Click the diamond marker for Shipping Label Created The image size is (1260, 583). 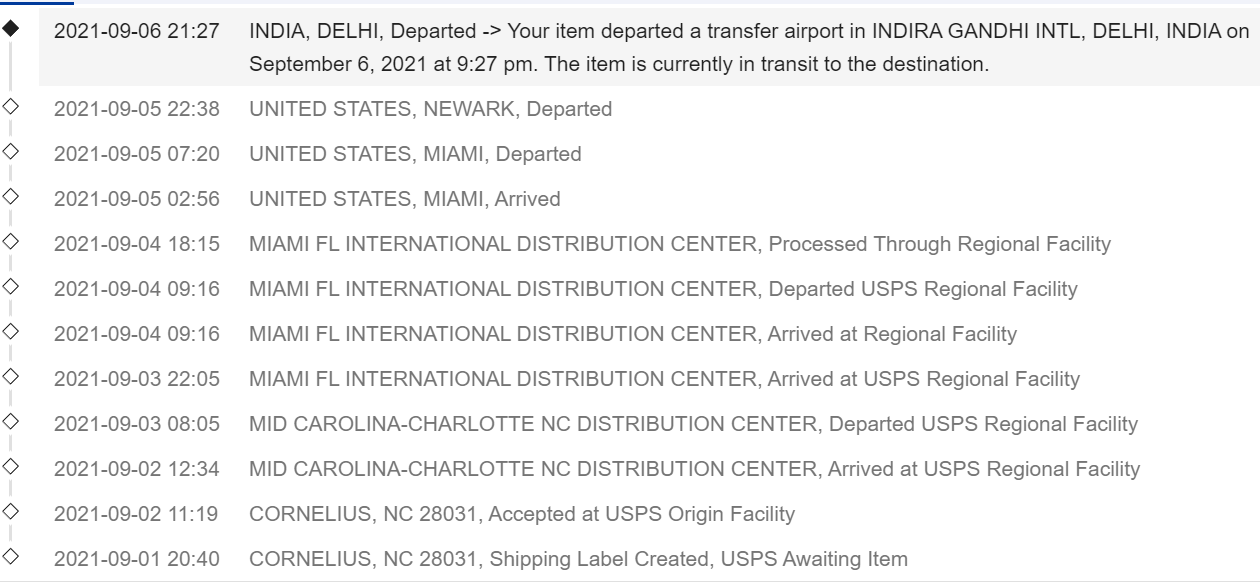pos(11,556)
